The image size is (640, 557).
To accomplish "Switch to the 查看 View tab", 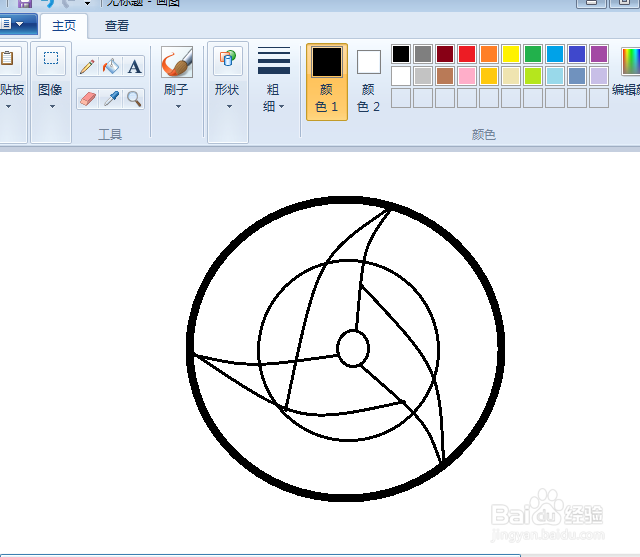I will coord(117,26).
